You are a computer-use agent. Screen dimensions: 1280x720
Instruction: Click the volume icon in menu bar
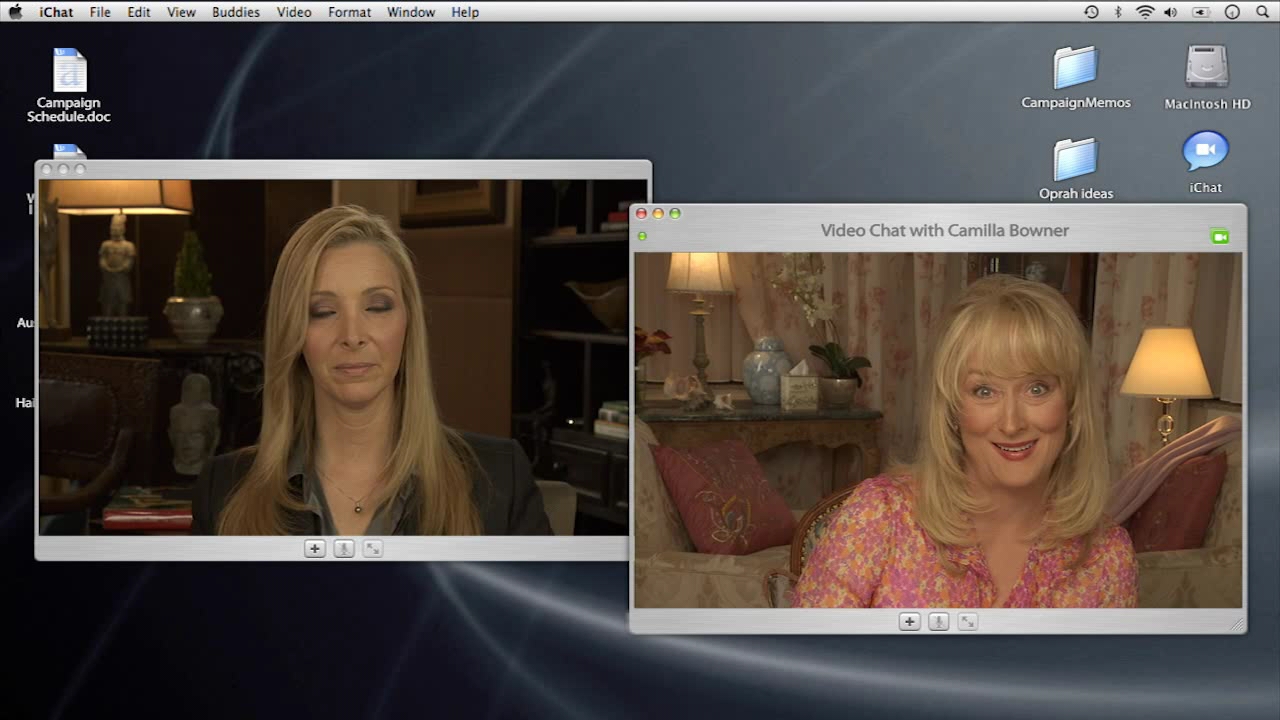pos(1171,12)
